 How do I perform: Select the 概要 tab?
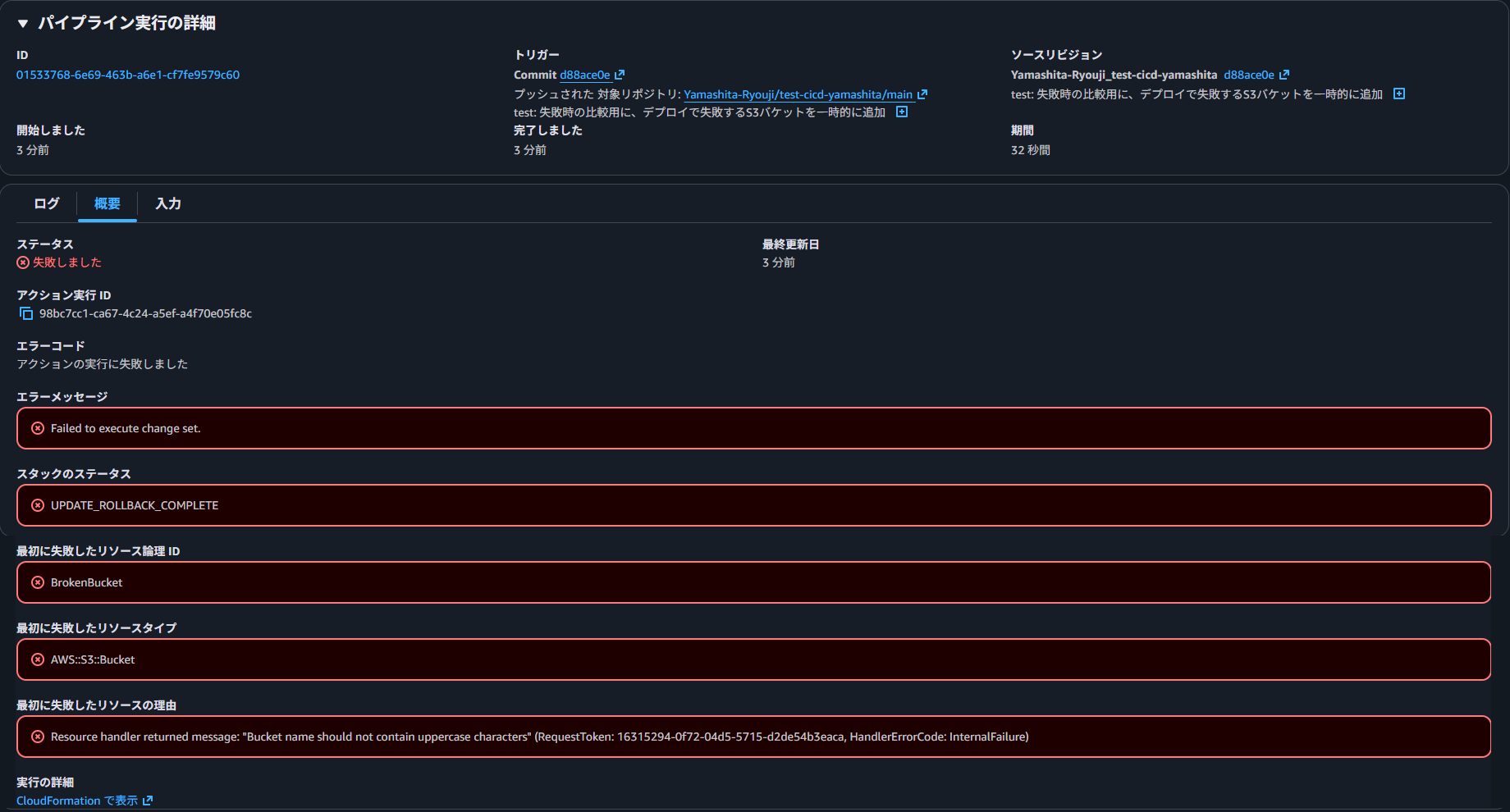click(108, 203)
